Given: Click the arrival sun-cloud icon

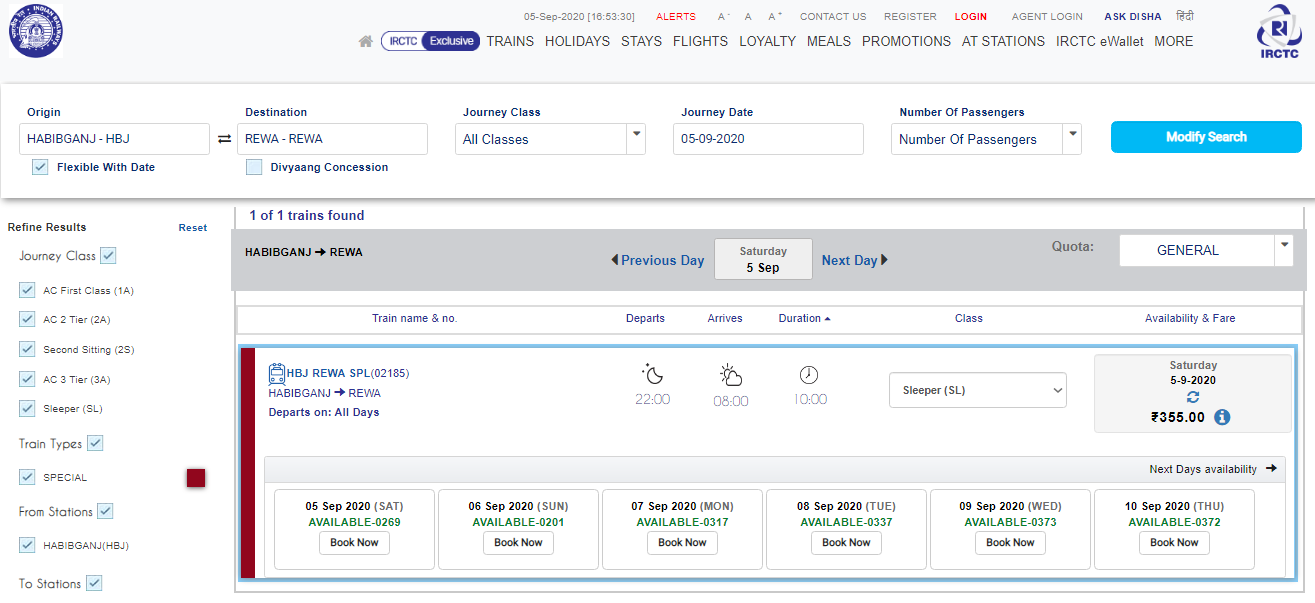Looking at the screenshot, I should tap(731, 375).
